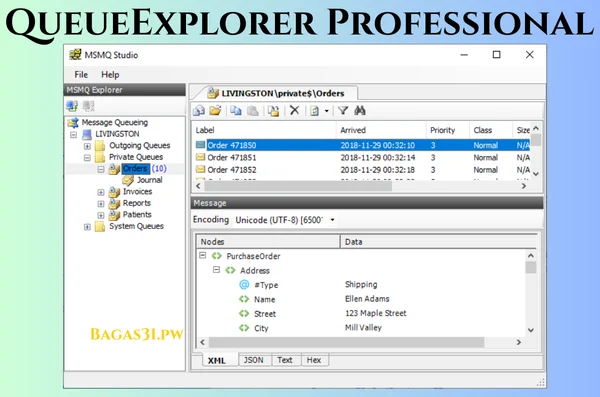Viewport: 600px width, 397px height.
Task: Collapse the Orders queue node
Action: pyautogui.click(x=101, y=169)
